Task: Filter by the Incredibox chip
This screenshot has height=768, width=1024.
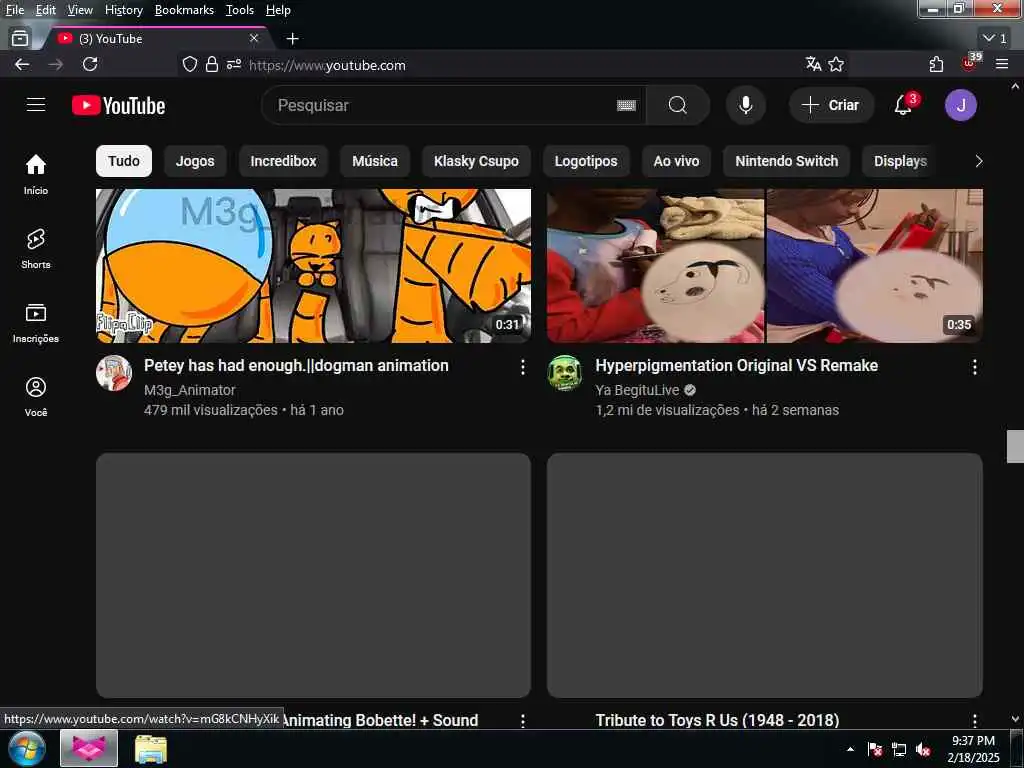Action: (283, 161)
